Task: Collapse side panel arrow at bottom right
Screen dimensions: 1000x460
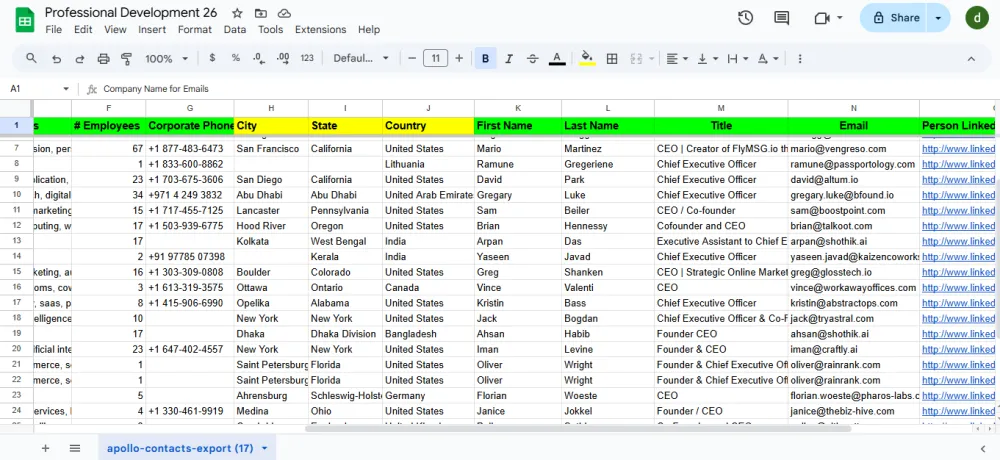Action: tap(982, 449)
